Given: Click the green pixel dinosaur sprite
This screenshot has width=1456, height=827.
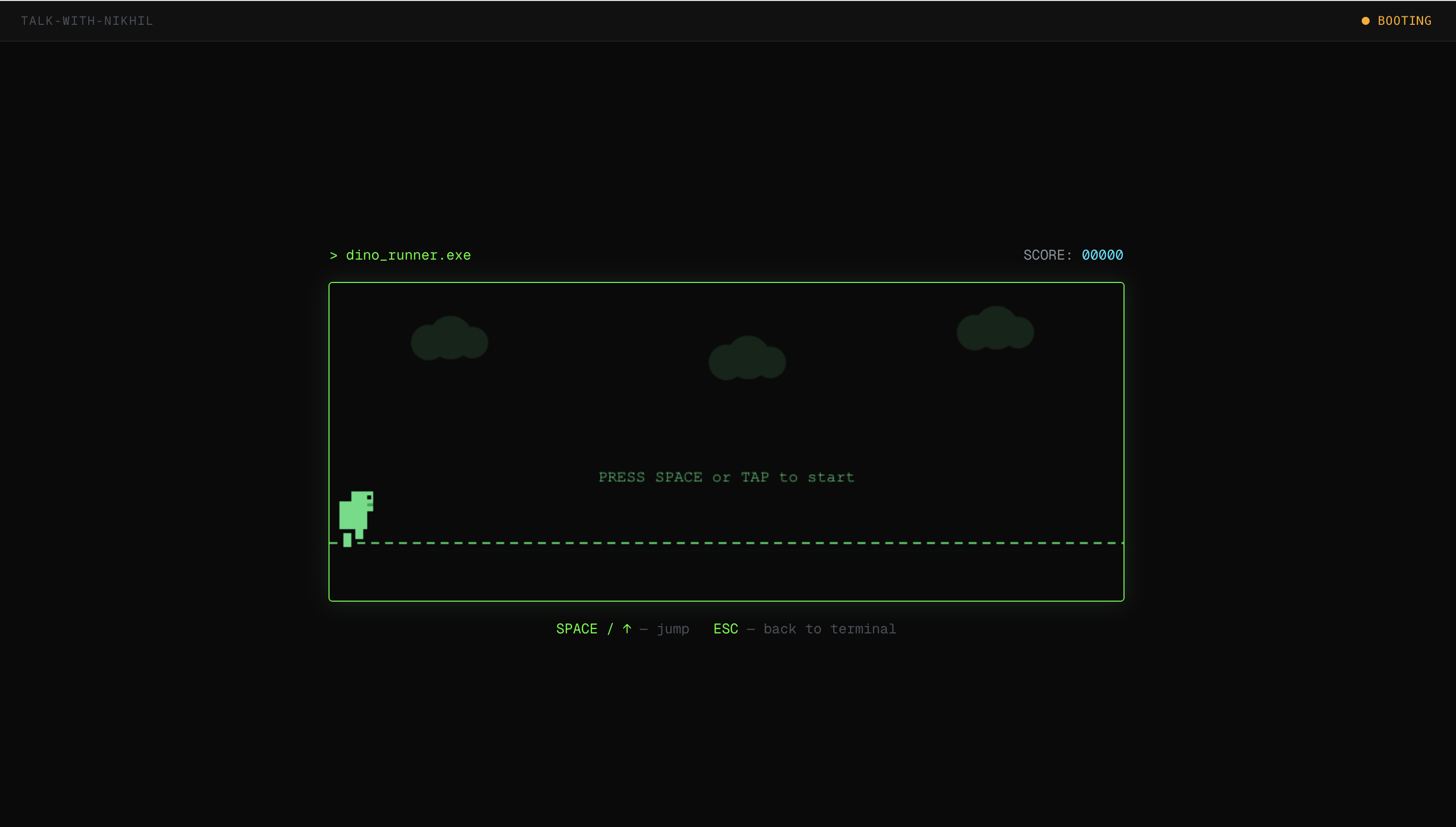Looking at the screenshot, I should click(x=355, y=514).
